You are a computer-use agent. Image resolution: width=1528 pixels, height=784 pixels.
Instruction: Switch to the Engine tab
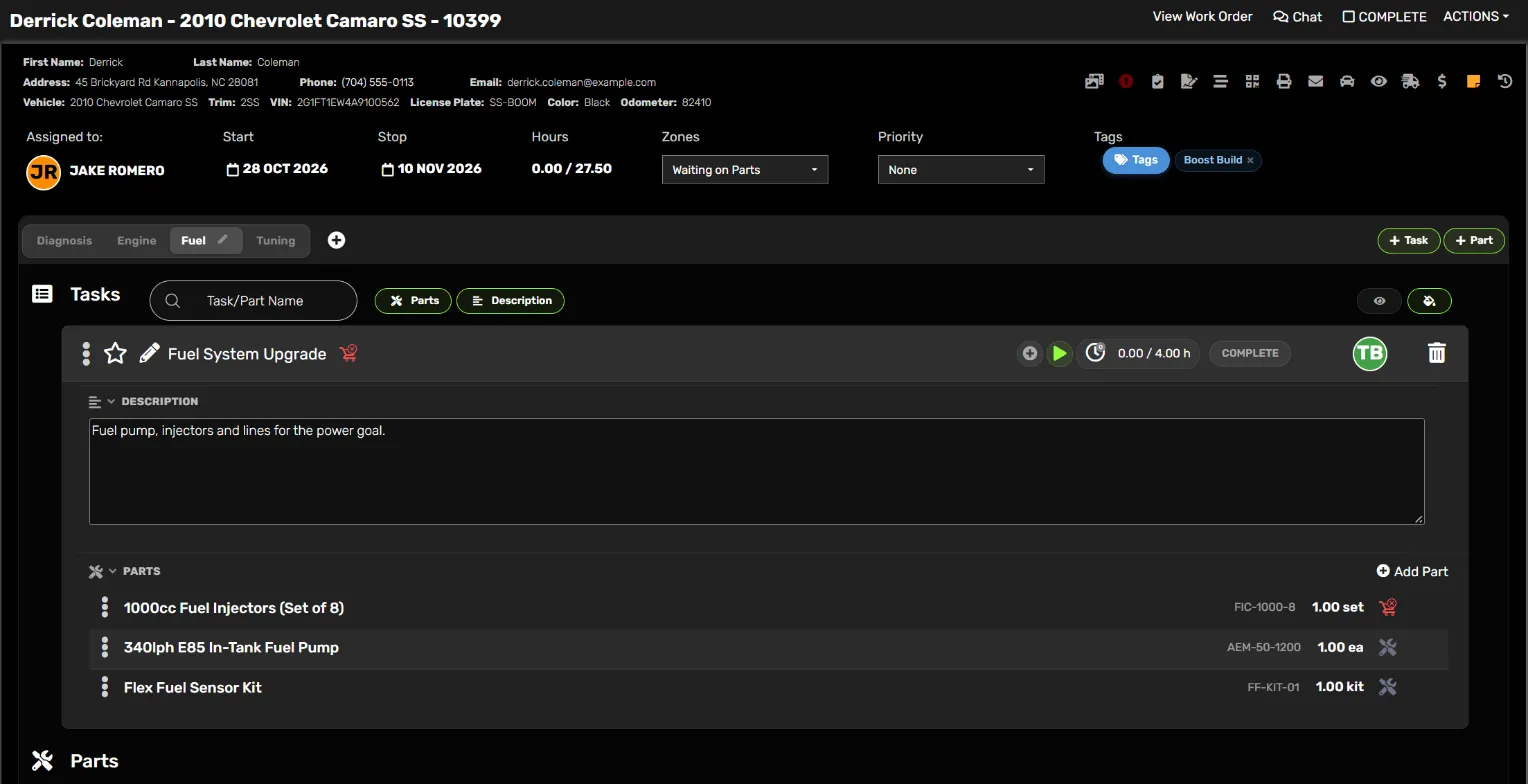tap(136, 240)
